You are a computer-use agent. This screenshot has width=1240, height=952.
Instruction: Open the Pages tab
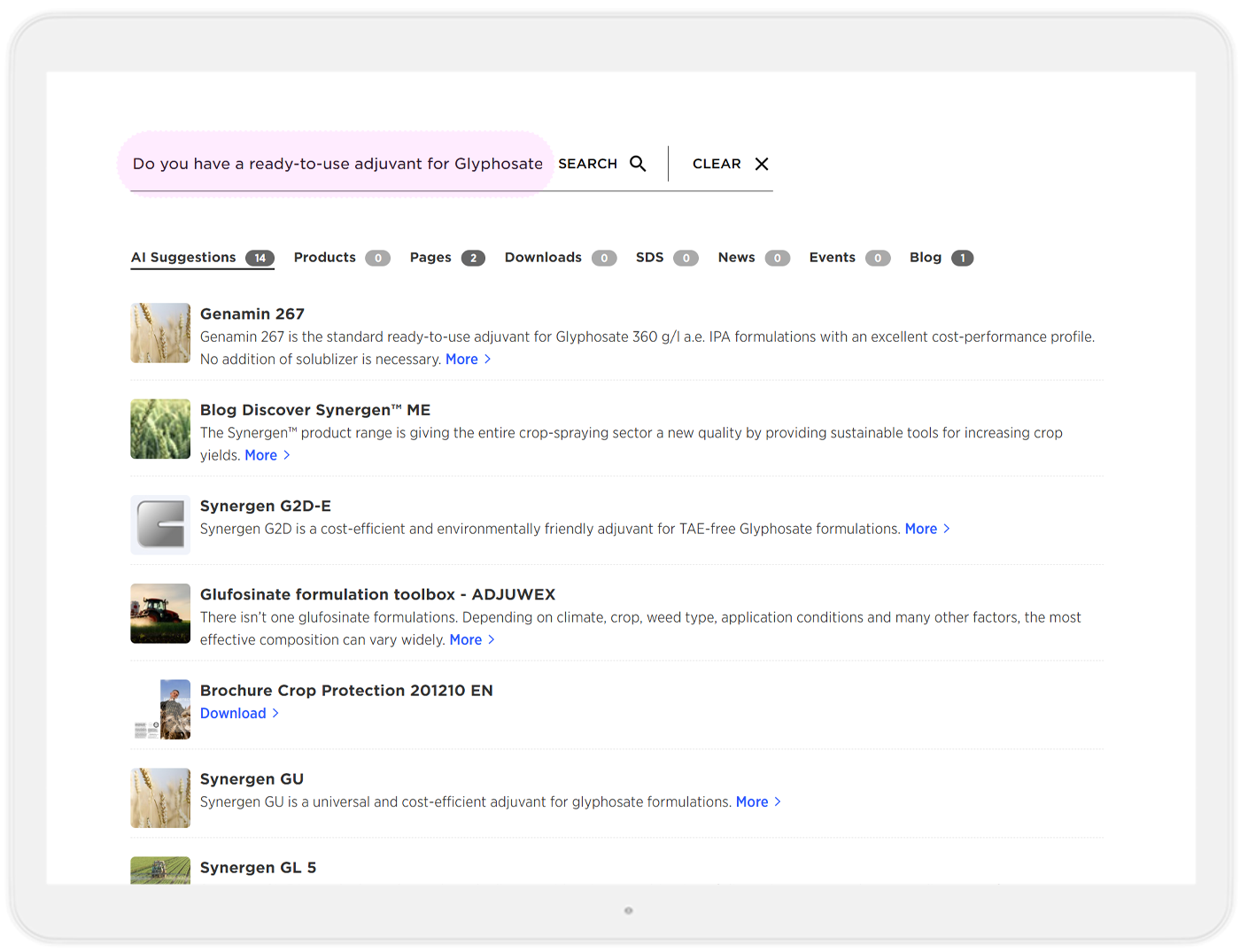tap(447, 258)
